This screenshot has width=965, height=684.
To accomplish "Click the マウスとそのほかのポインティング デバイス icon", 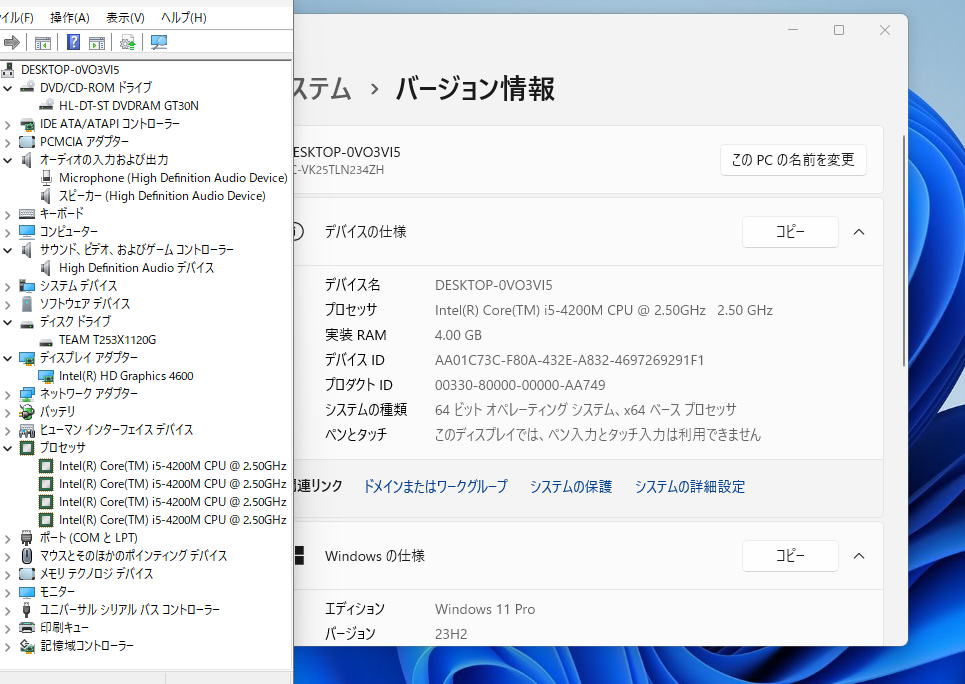I will 26,555.
